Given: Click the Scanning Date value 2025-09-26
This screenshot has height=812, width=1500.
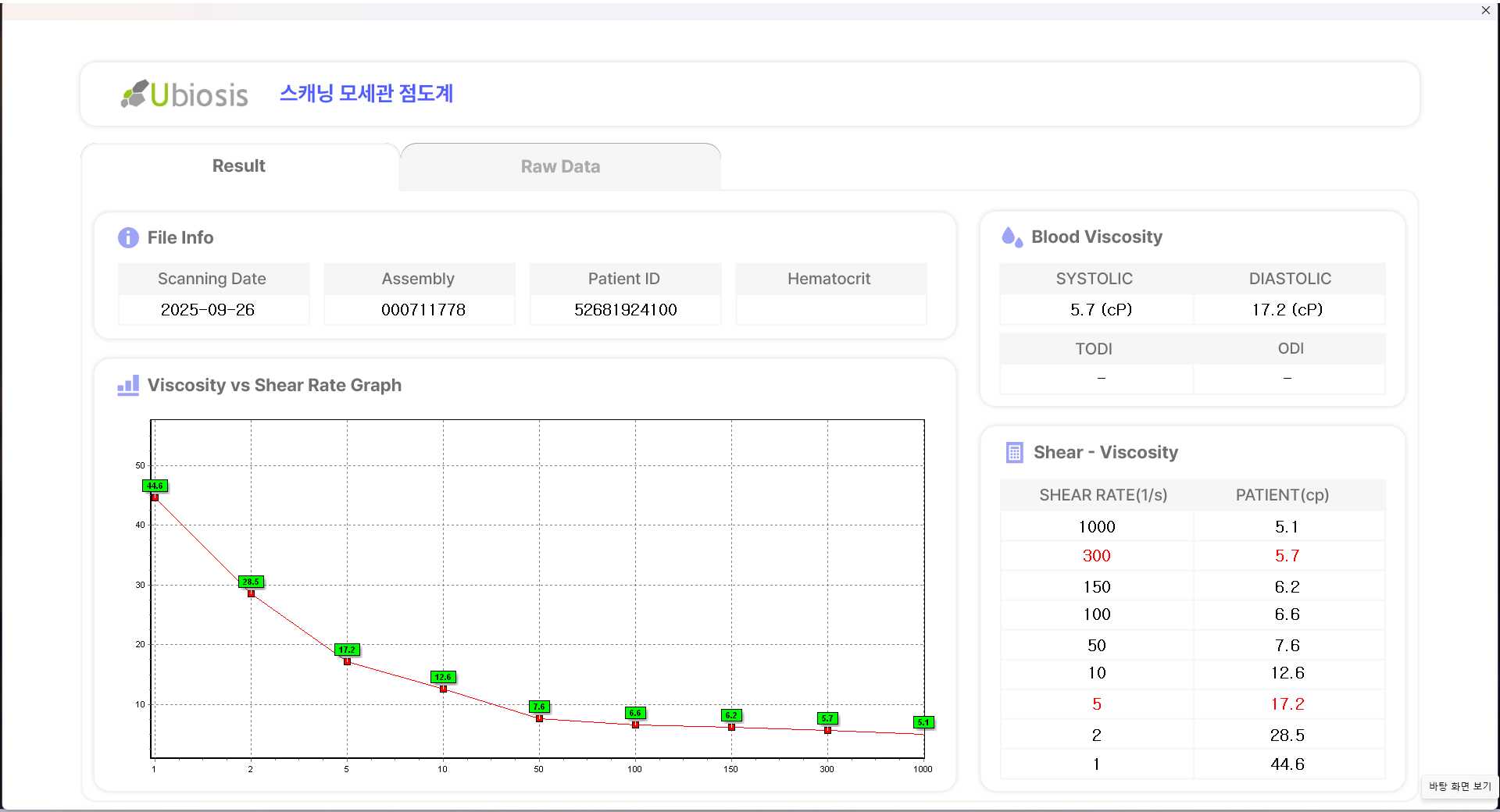Looking at the screenshot, I should 208,310.
